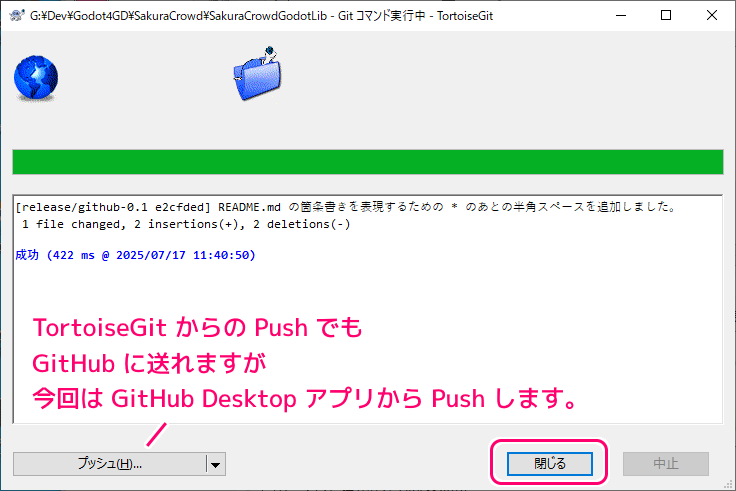Click the blue folder transfer animation icon
This screenshot has height=491, width=736.
[257, 74]
